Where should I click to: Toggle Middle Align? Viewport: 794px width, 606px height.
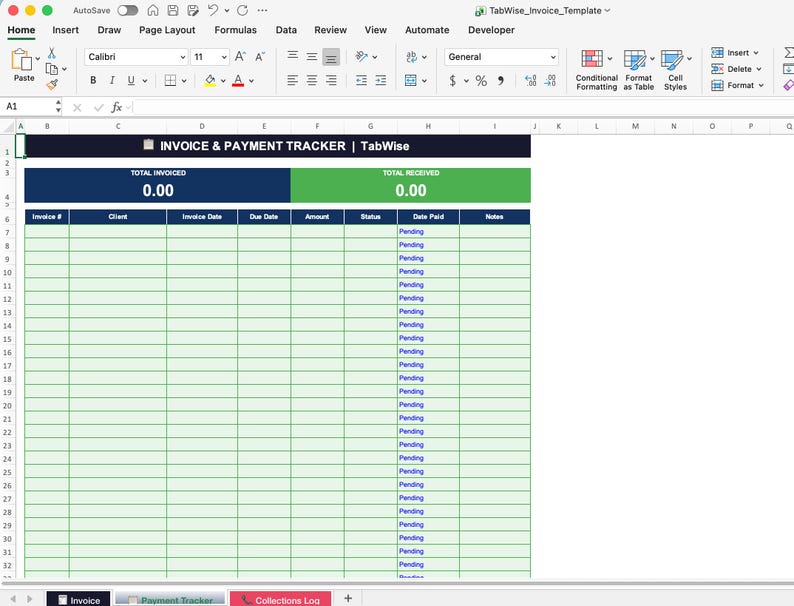click(312, 57)
